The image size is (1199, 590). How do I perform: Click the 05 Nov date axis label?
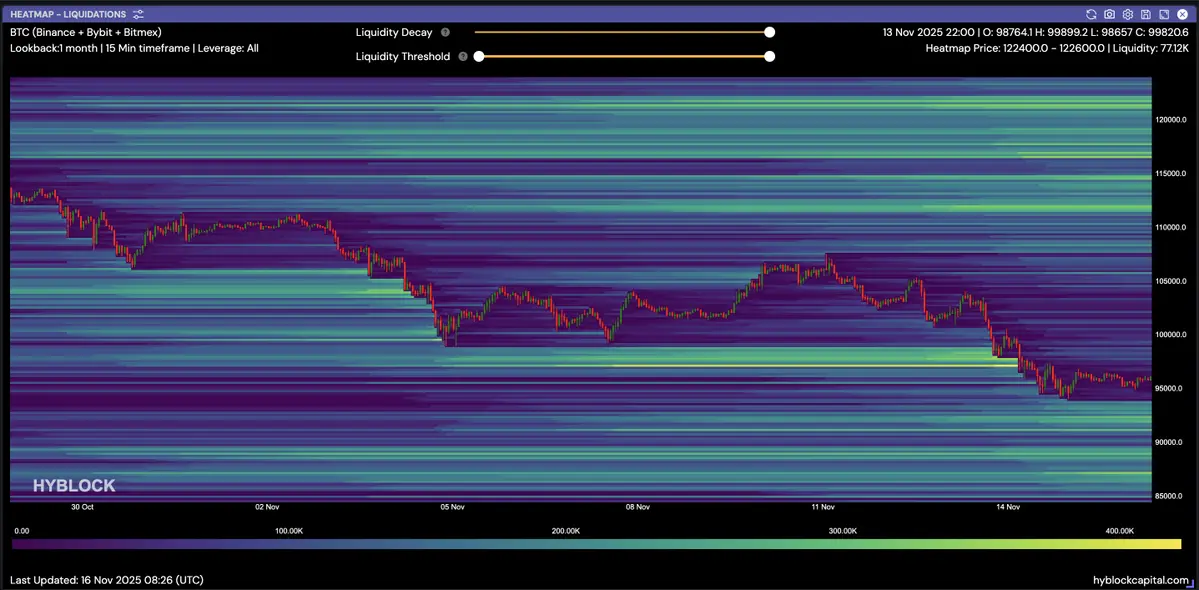pos(453,507)
